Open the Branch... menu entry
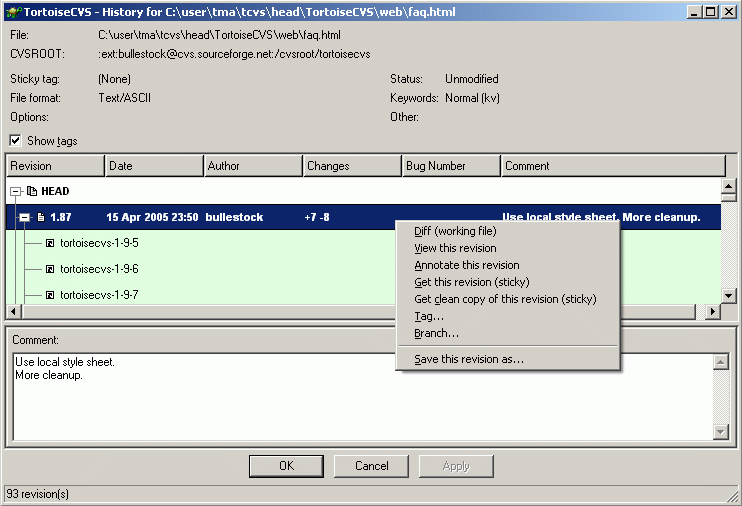The image size is (742, 506). point(507,333)
